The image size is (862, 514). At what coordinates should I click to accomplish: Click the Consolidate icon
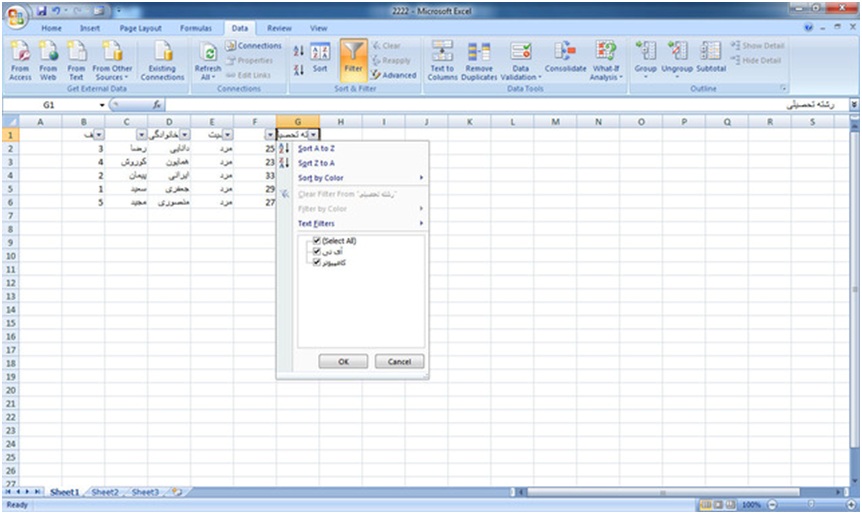coord(565,54)
